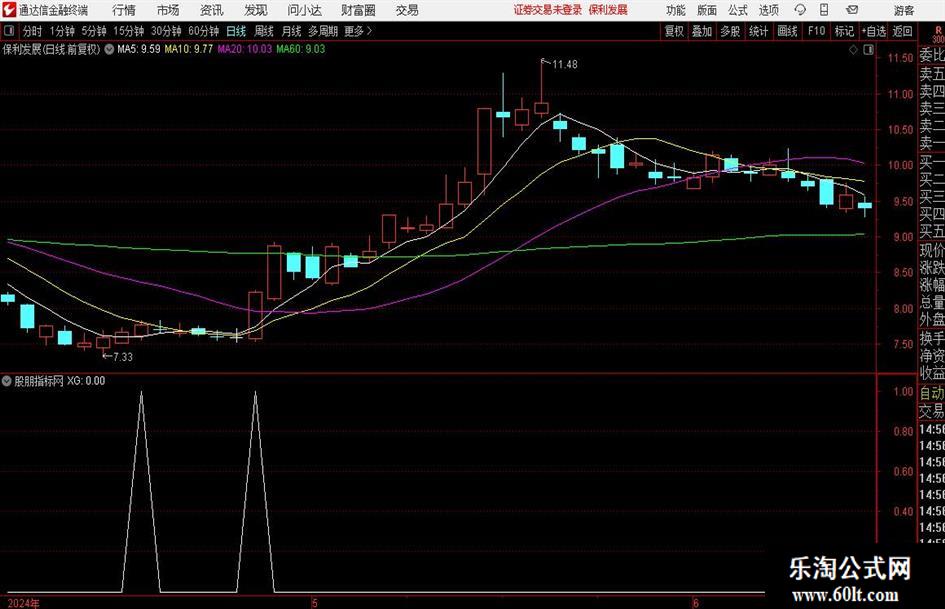This screenshot has width=945, height=609.
Task: Switch to the 60分钟 period tab
Action: point(203,31)
